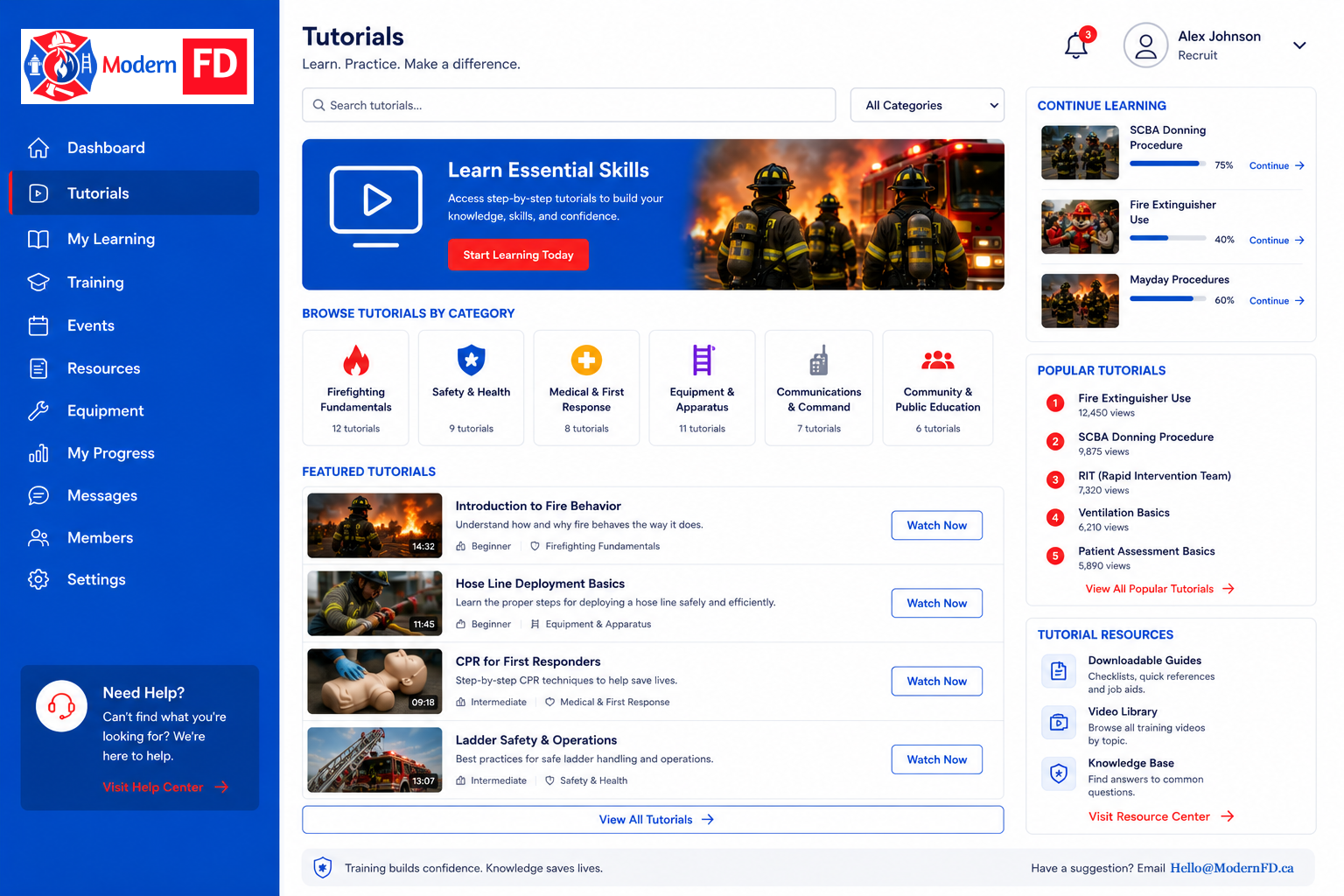Click the headset Need Help icon
This screenshot has height=896, width=1344.
(61, 705)
